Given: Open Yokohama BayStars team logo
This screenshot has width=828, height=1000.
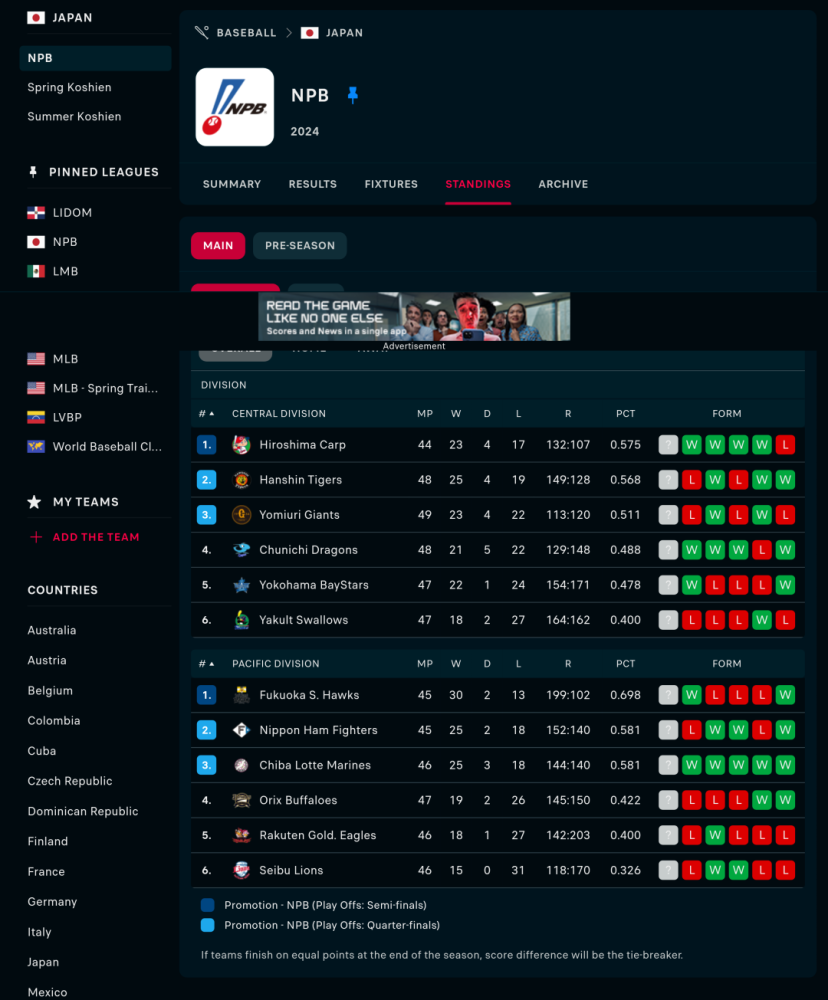Looking at the screenshot, I should (x=241, y=585).
